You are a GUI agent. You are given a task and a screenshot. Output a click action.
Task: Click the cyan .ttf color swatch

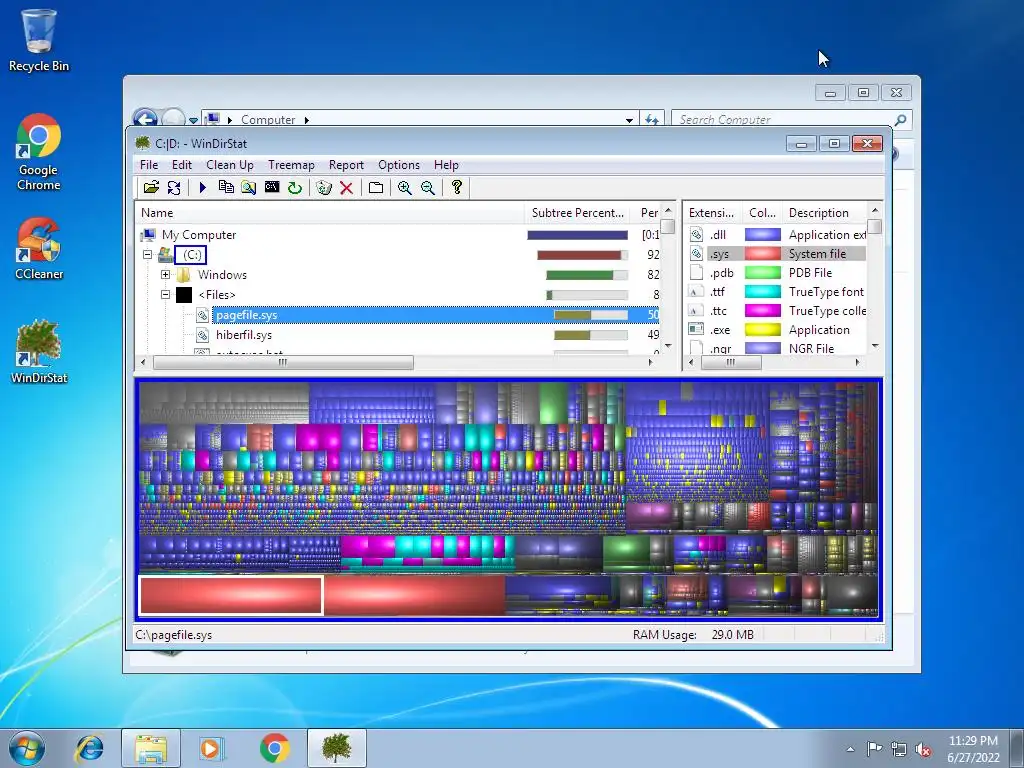pyautogui.click(x=763, y=292)
